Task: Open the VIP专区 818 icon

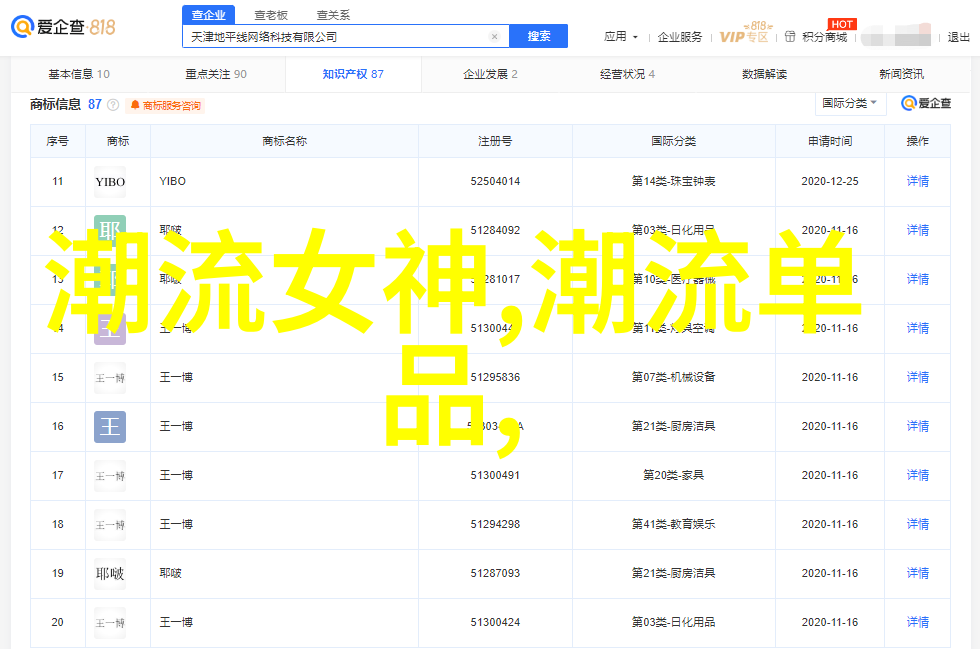Action: click(745, 33)
